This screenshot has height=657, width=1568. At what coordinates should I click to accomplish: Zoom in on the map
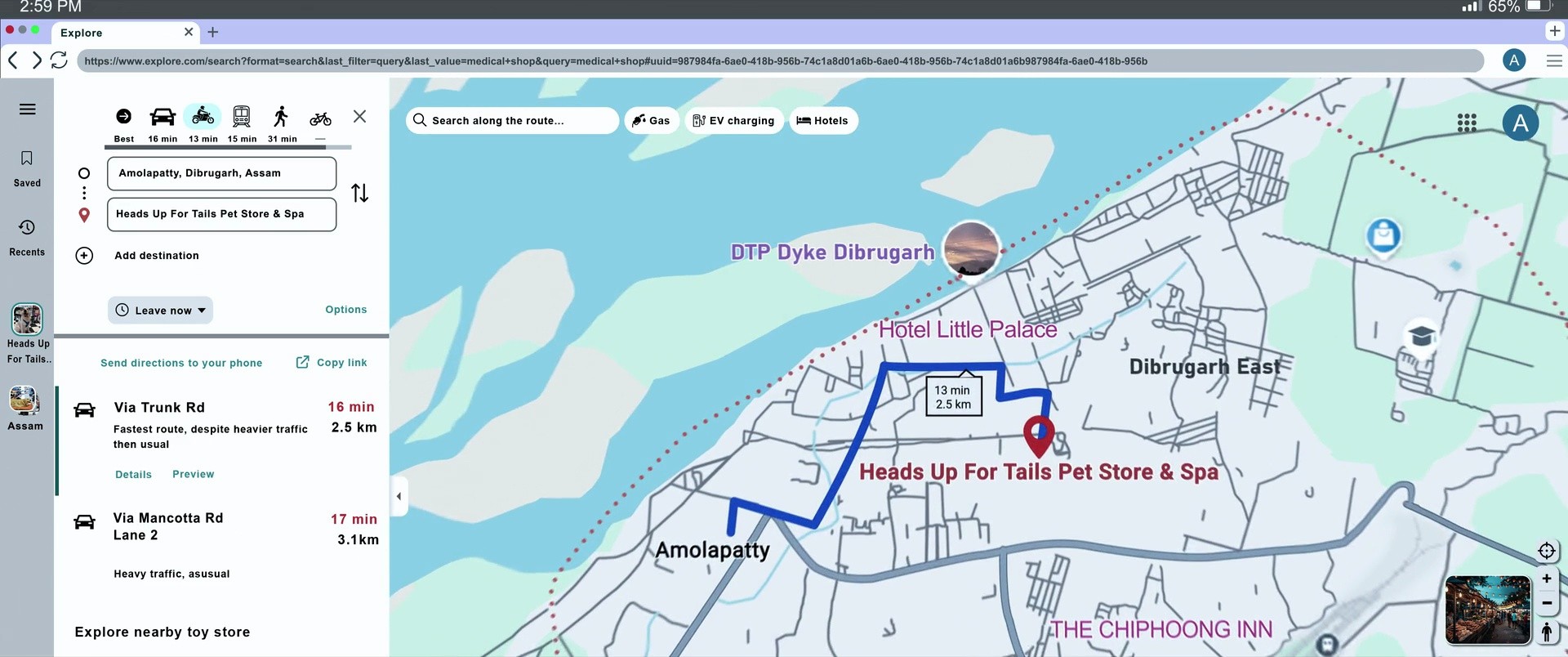point(1546,579)
